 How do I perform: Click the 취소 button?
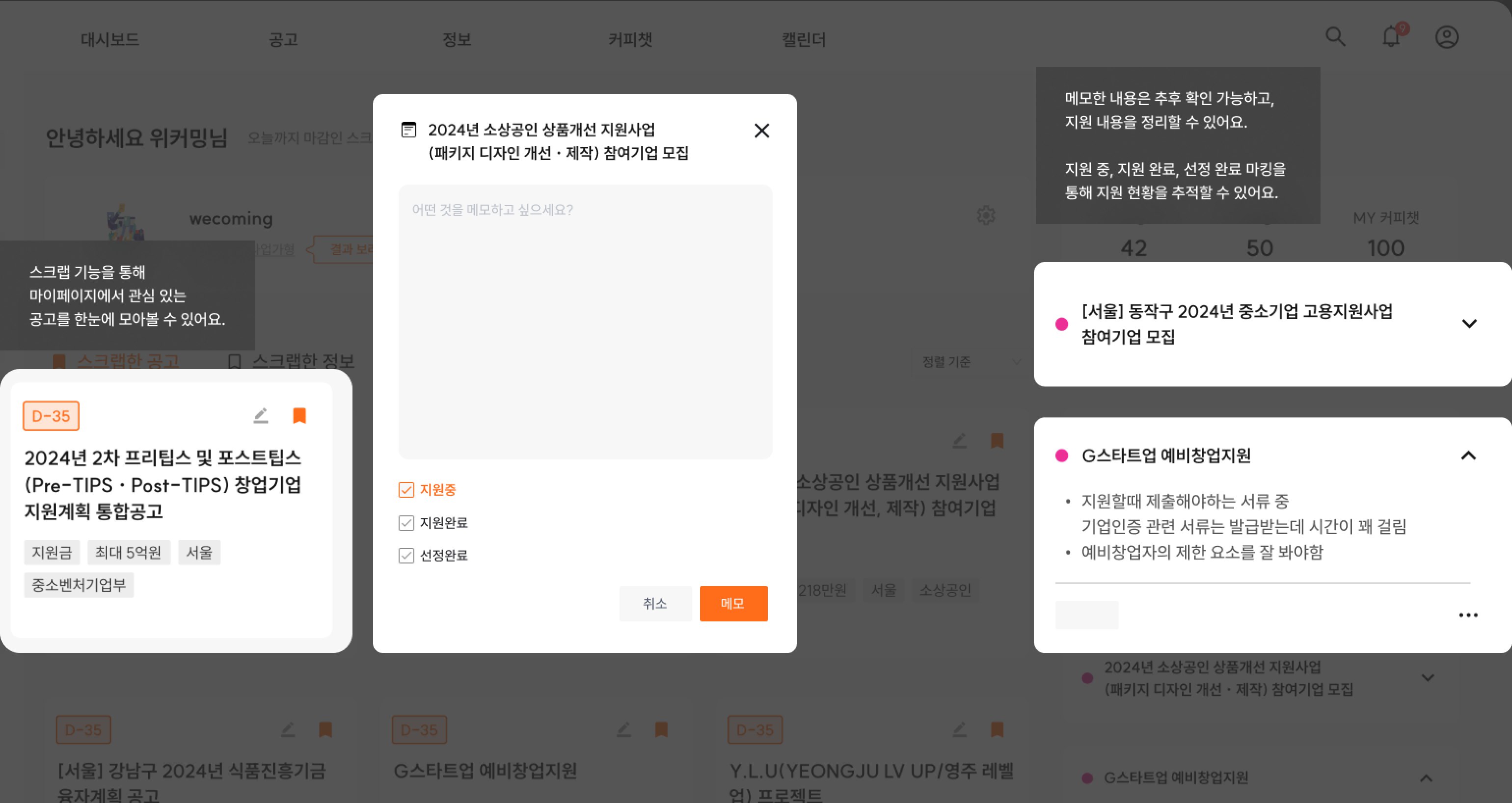pos(655,603)
